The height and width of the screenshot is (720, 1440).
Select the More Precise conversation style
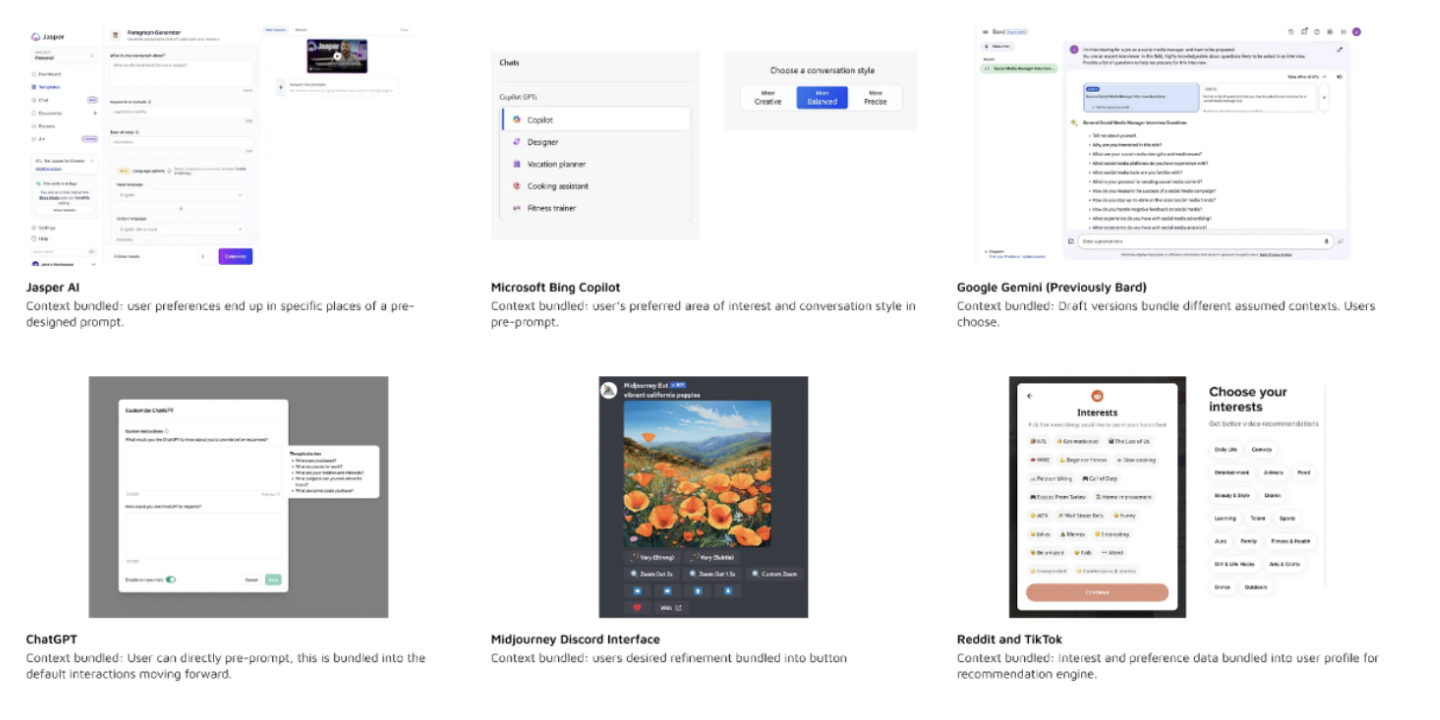click(x=875, y=97)
